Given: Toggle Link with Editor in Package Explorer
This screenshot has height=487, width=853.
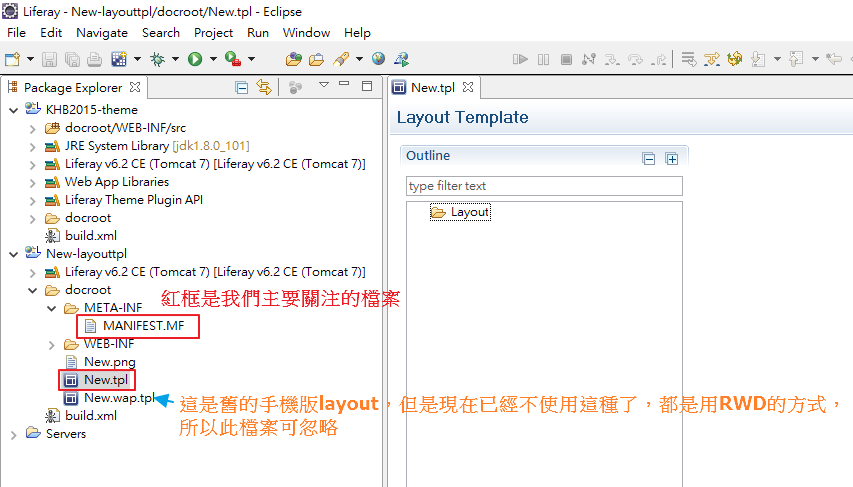Looking at the screenshot, I should (264, 87).
